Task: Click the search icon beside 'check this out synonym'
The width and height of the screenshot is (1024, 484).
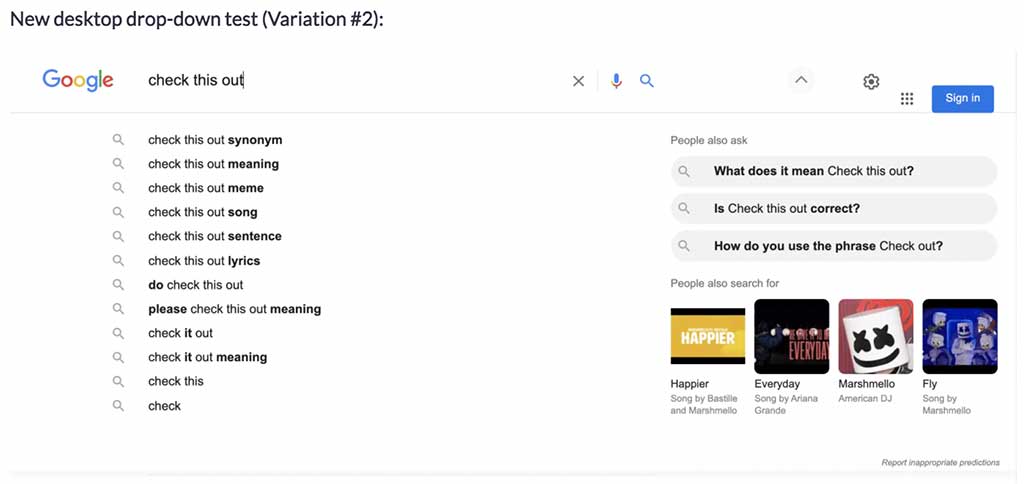Action: pyautogui.click(x=118, y=140)
